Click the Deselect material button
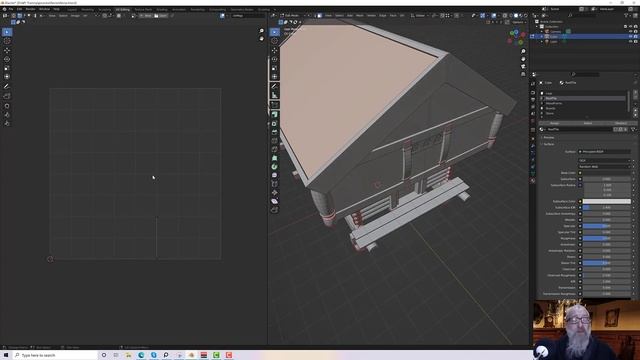 click(x=621, y=123)
